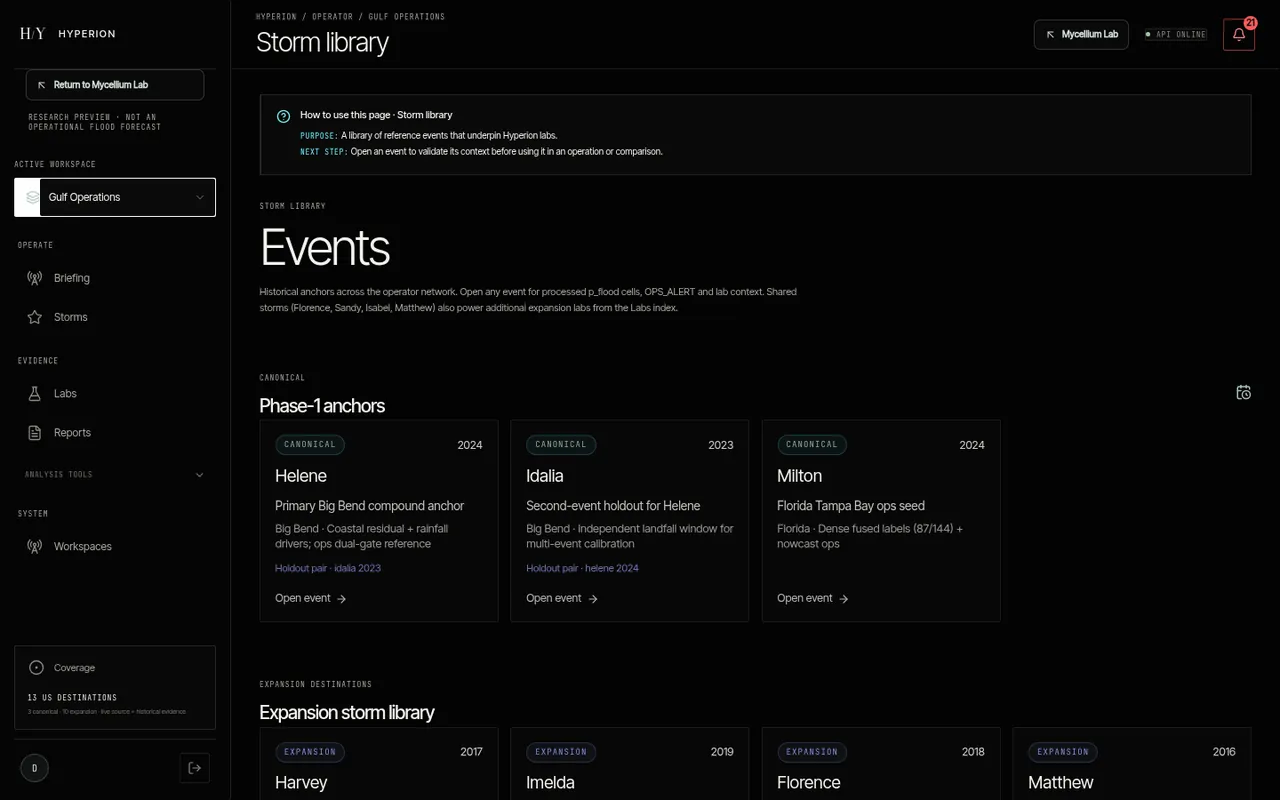Click the Coverage summary panel
Image resolution: width=1280 pixels, height=800 pixels.
pyautogui.click(x=115, y=687)
